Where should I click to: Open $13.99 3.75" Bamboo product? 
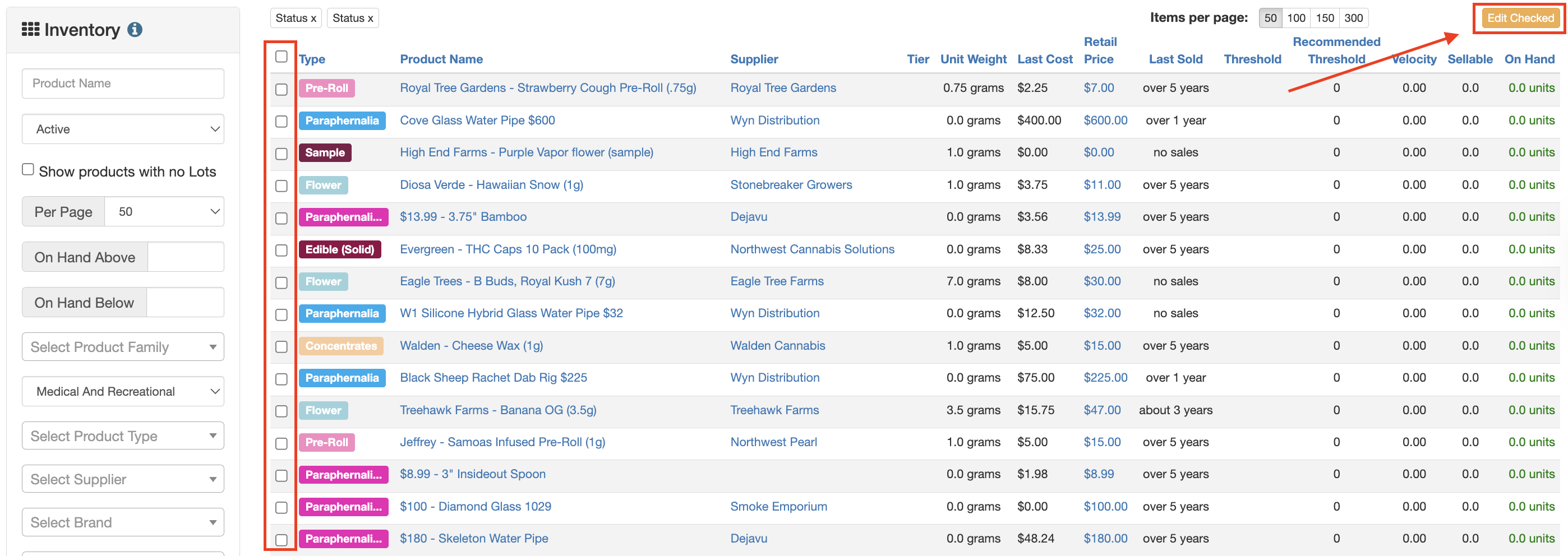pyautogui.click(x=463, y=216)
